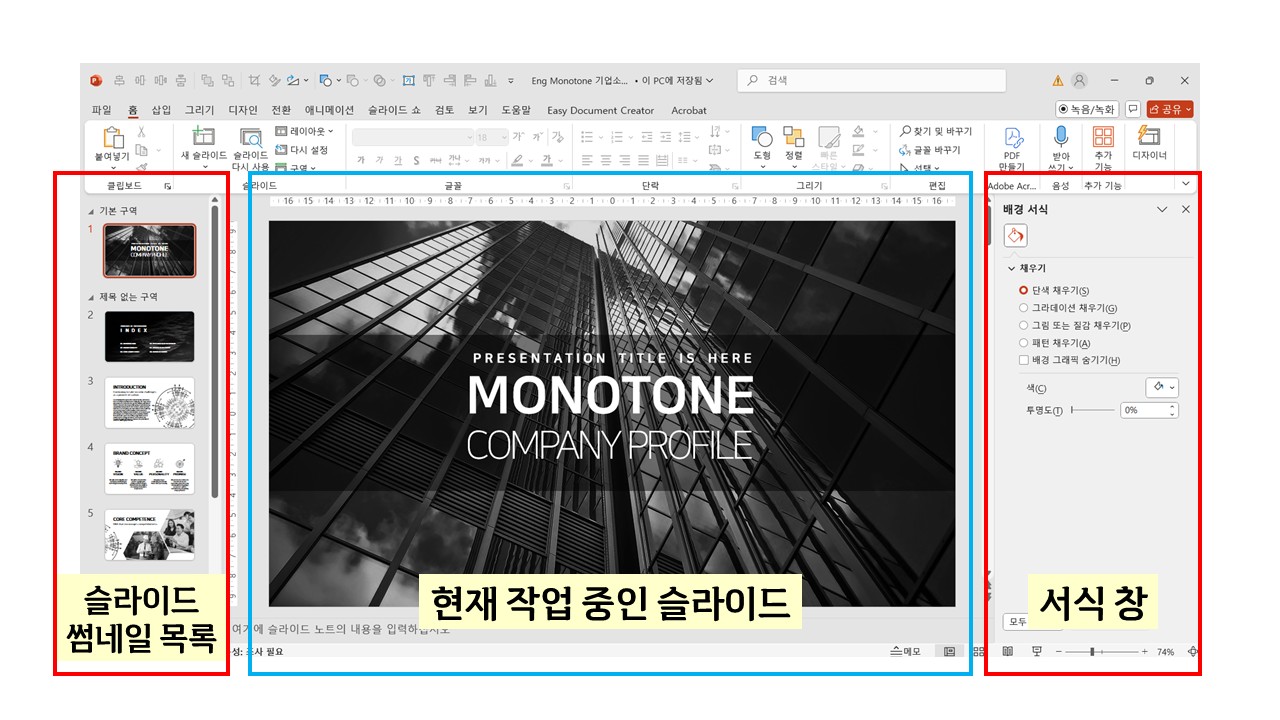This screenshot has height=720, width=1280.
Task: Start slide show from status bar icon
Action: point(1037,651)
